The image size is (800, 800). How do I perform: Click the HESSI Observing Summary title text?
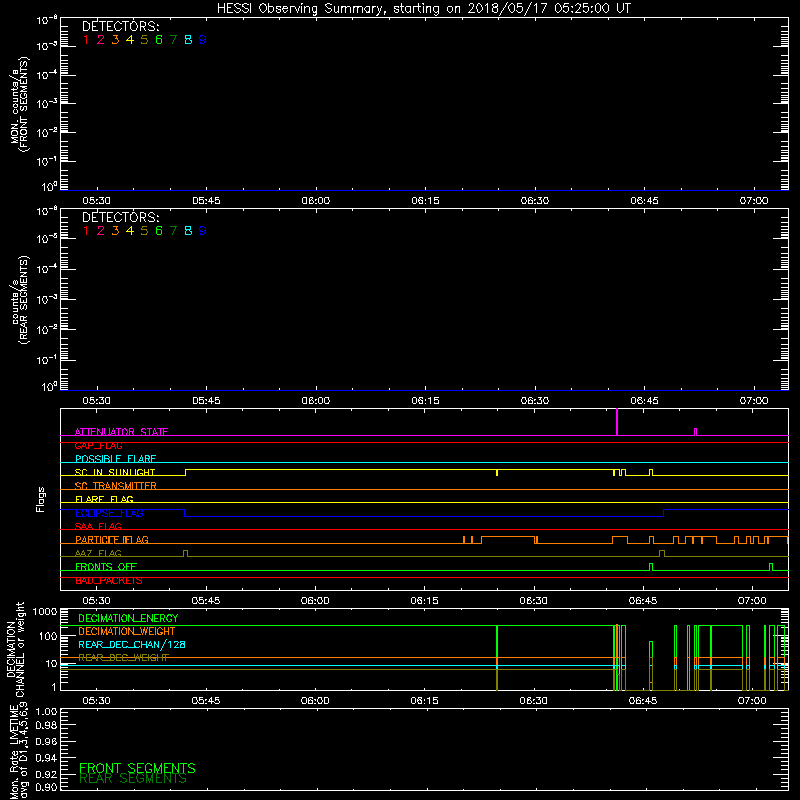[423, 9]
